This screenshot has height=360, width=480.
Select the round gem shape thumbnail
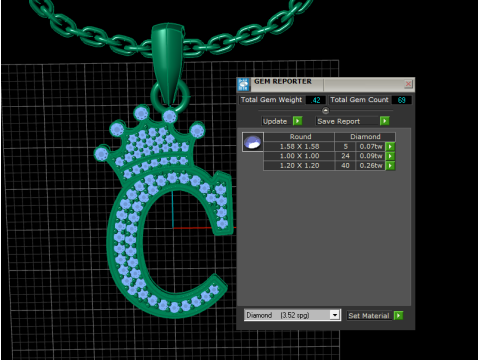(x=253, y=142)
